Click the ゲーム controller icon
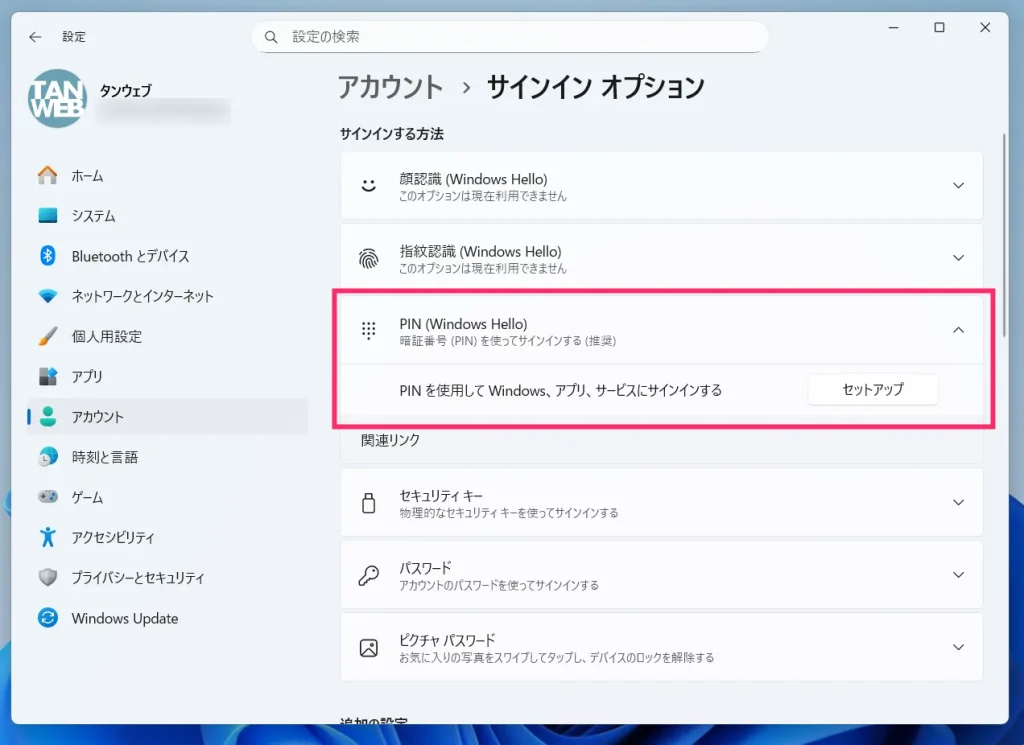 (48, 497)
